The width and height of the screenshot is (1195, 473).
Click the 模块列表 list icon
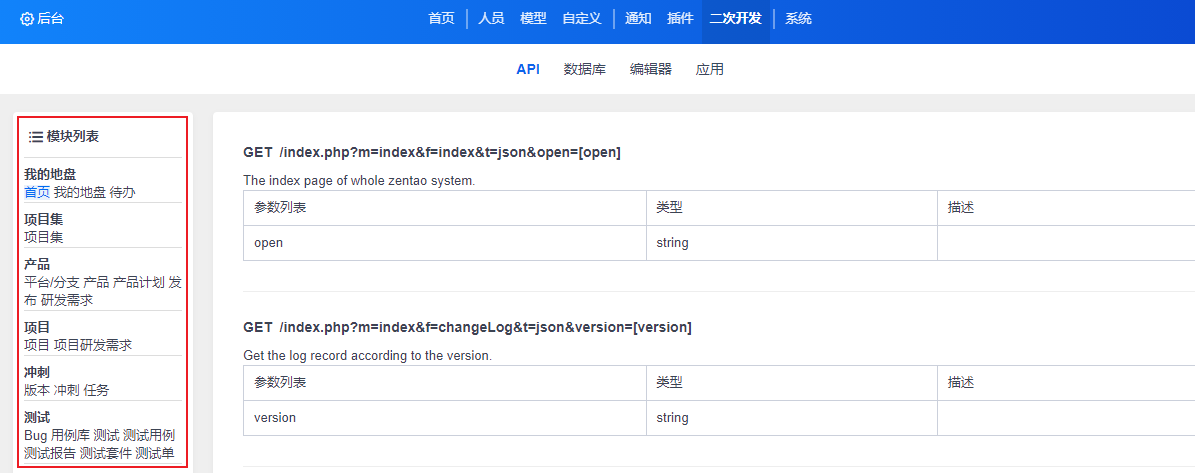point(36,136)
